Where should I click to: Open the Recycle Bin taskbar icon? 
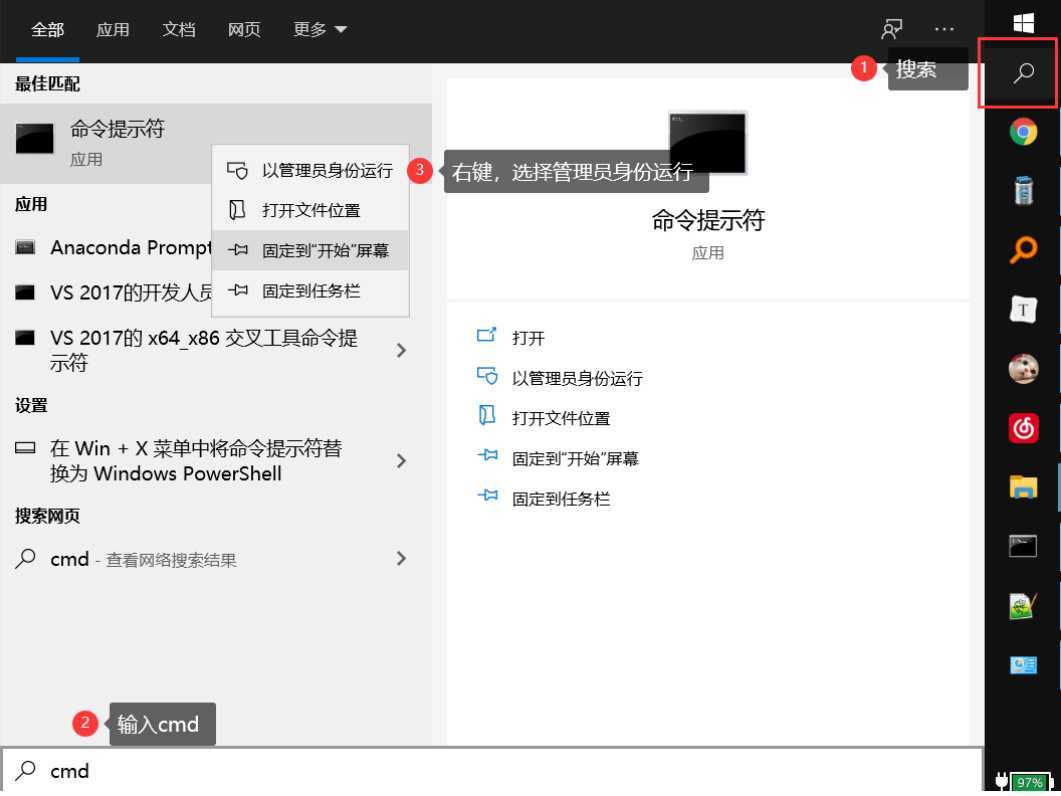[x=1023, y=190]
